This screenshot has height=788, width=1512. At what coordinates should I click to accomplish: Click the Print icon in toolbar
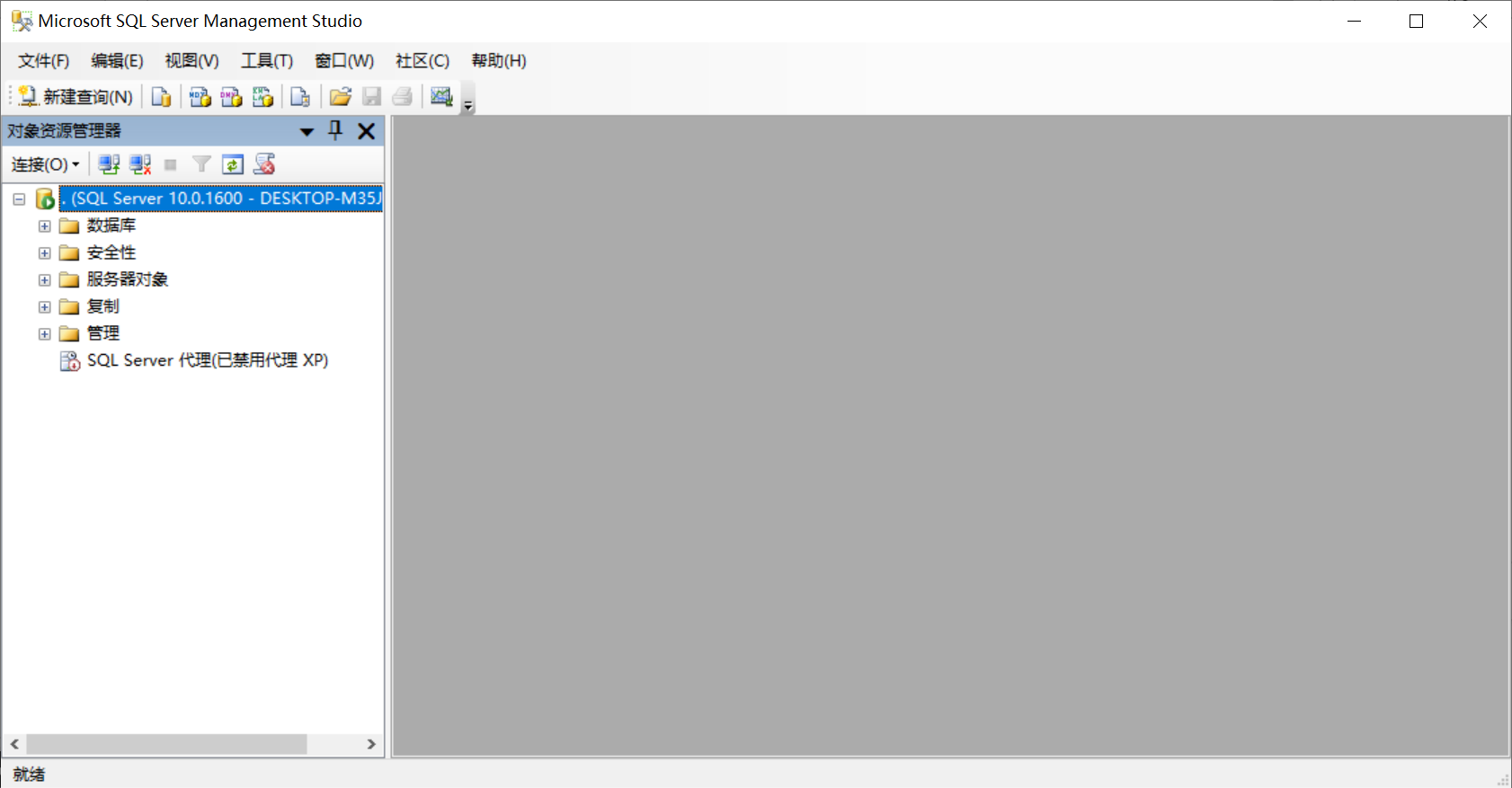point(402,96)
